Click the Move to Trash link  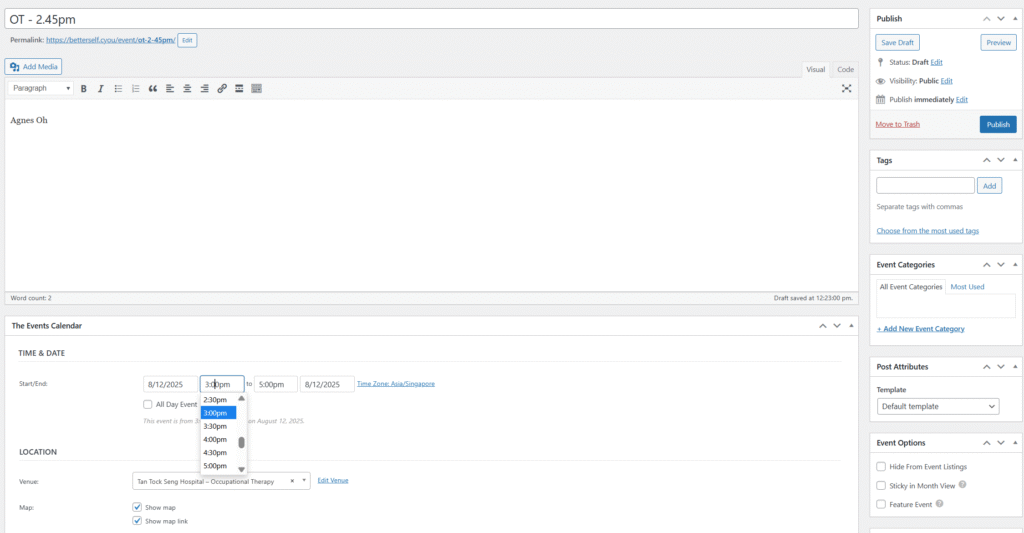point(897,124)
